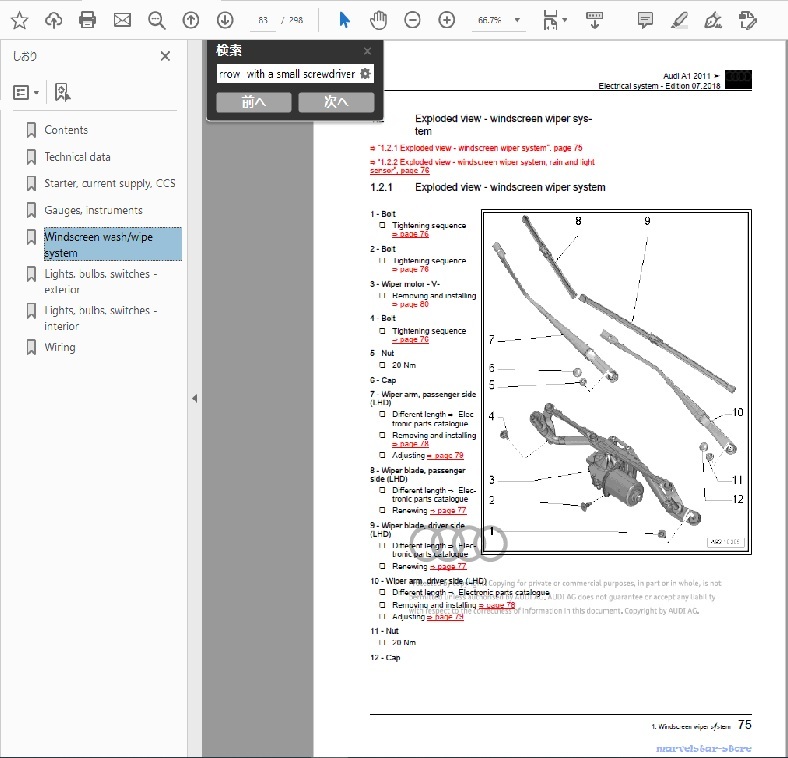The width and height of the screenshot is (788, 758).
Task: Go to the next page with down arrow
Action: pyautogui.click(x=225, y=20)
